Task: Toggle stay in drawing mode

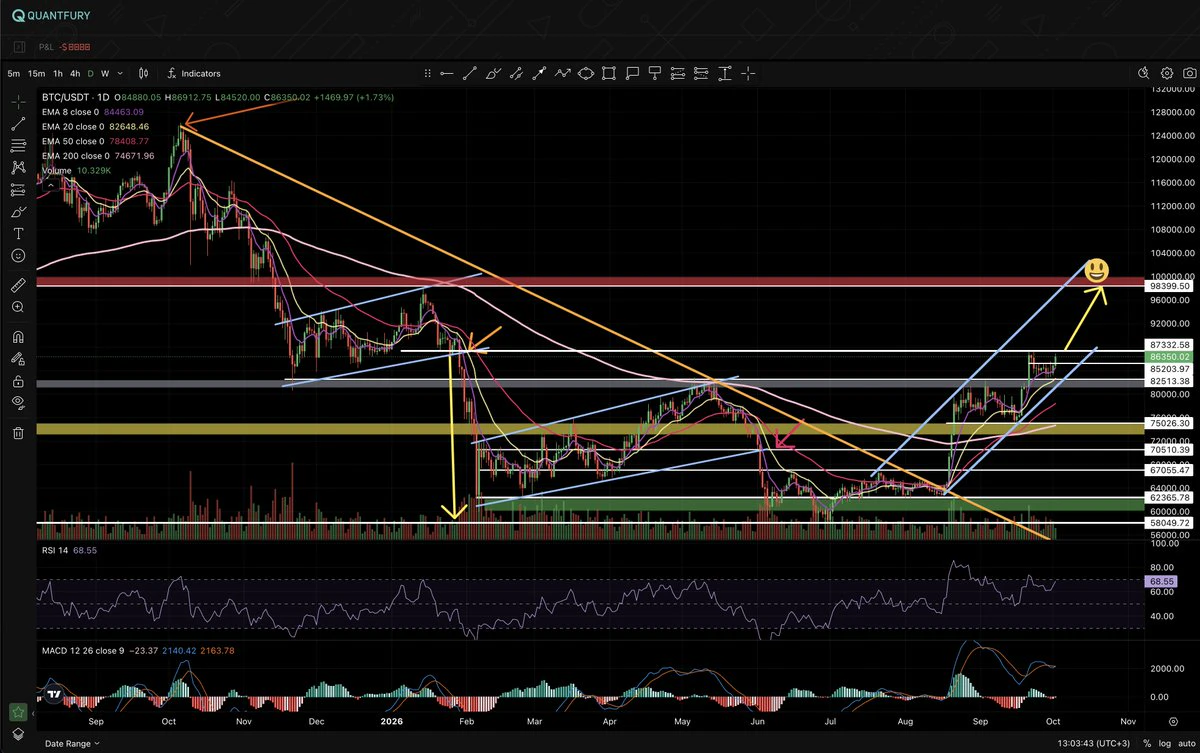Action: 18,359
